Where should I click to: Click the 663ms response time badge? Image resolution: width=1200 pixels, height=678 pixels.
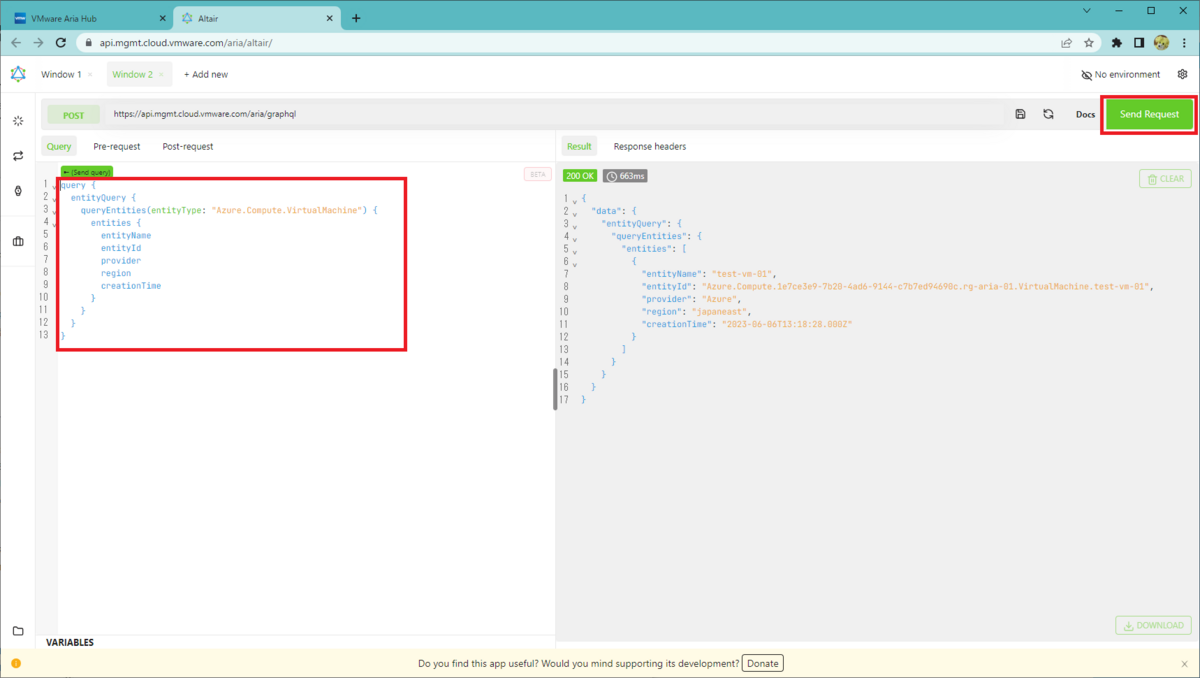625,176
